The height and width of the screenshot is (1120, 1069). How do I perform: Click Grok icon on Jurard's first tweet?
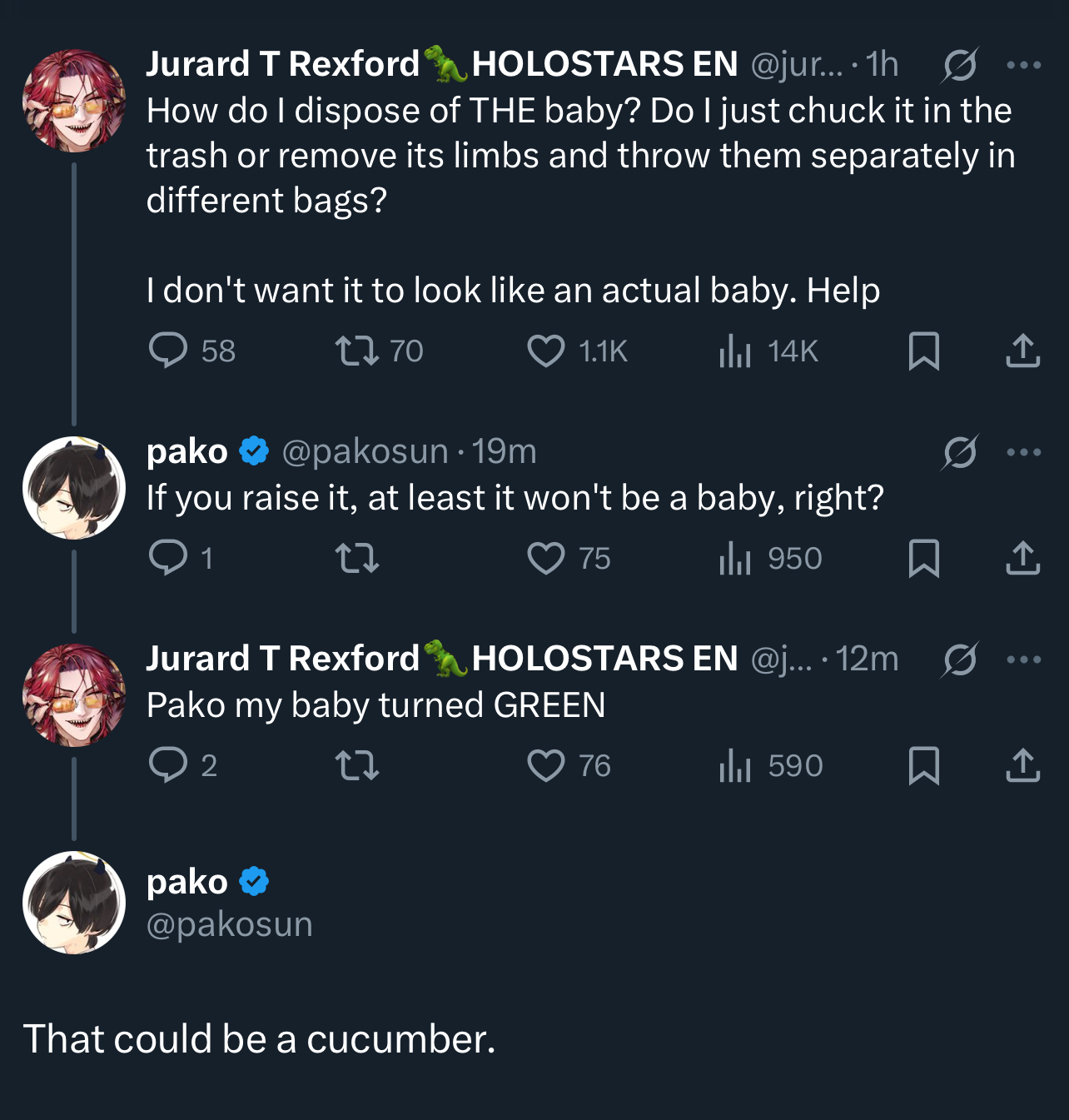click(960, 65)
